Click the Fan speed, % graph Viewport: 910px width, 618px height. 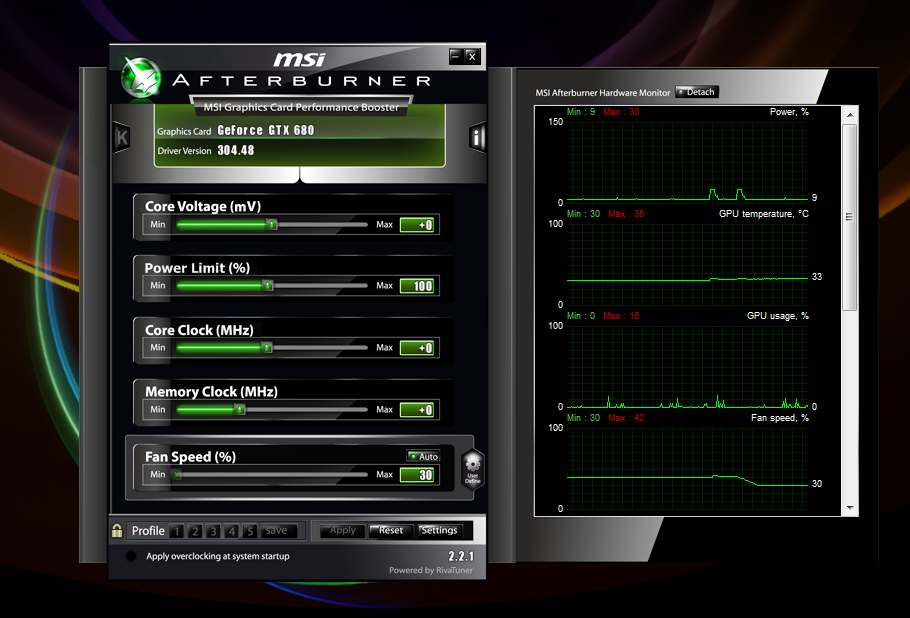[688, 468]
